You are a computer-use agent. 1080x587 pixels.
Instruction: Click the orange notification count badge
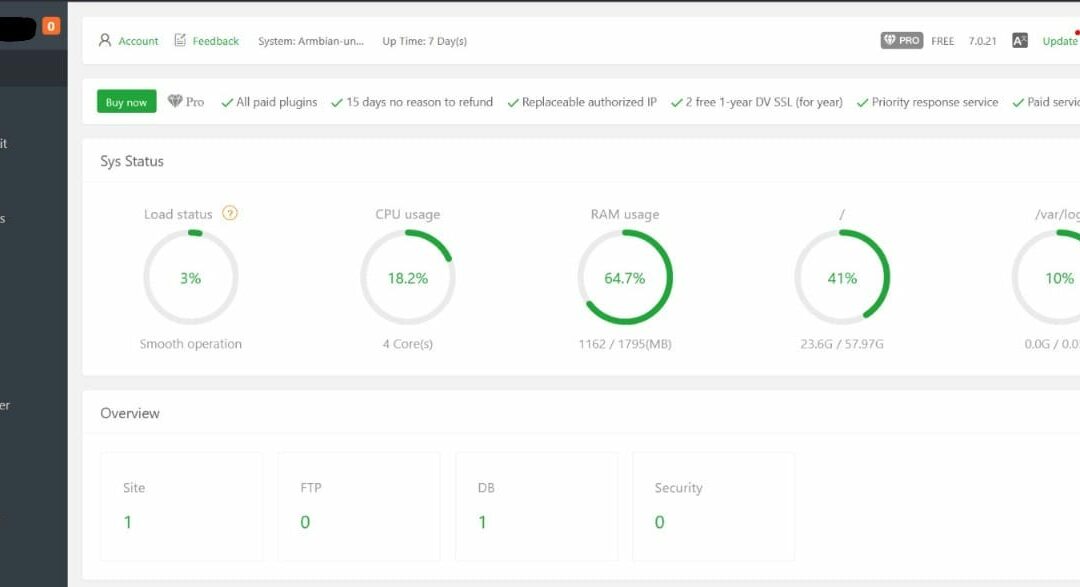51,26
